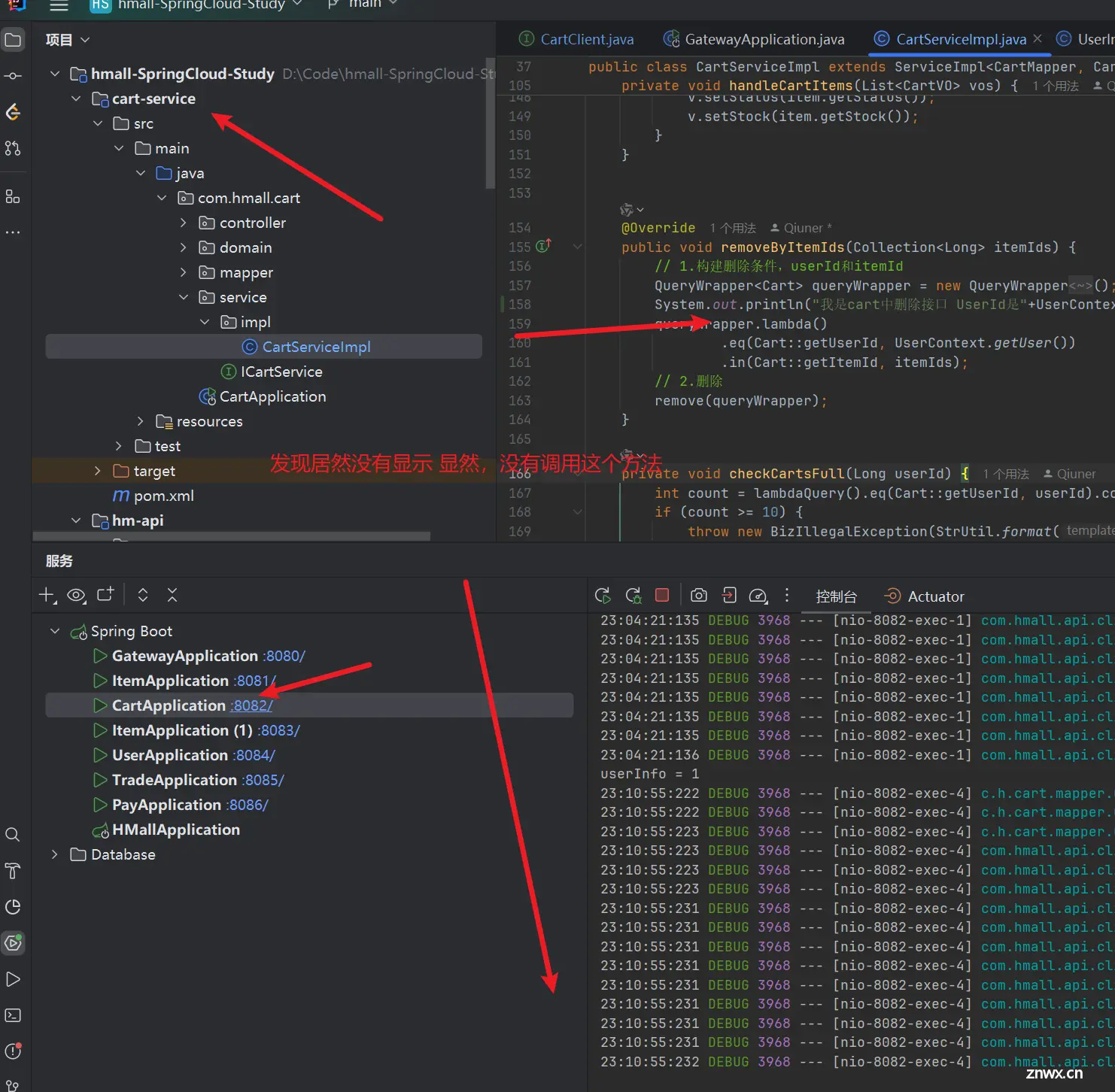Expand the domain package
1115x1092 pixels.
point(184,247)
